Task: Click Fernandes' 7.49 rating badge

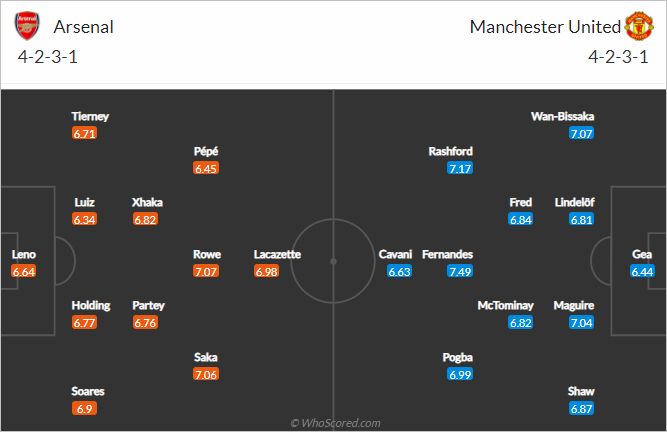Action: click(x=460, y=271)
